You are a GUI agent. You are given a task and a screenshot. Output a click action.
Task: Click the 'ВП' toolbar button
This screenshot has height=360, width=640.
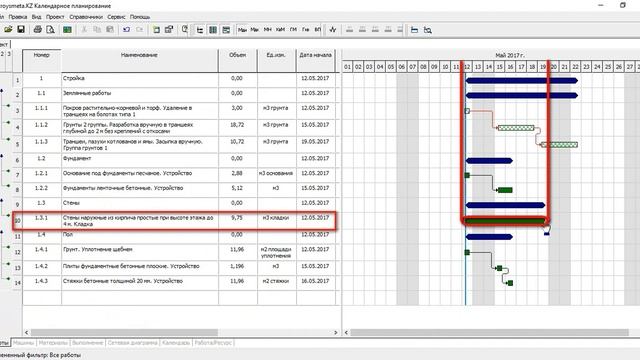tap(318, 30)
